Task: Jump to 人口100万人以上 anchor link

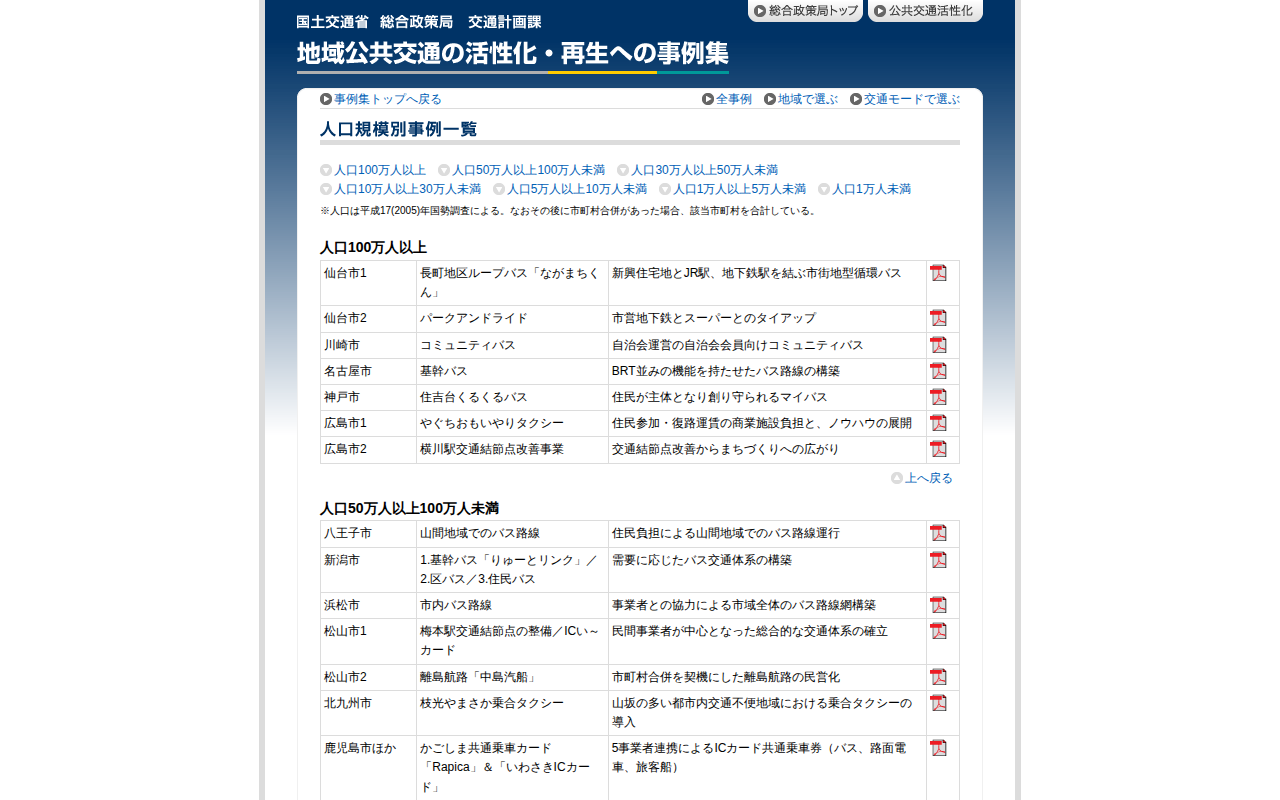Action: (x=373, y=170)
